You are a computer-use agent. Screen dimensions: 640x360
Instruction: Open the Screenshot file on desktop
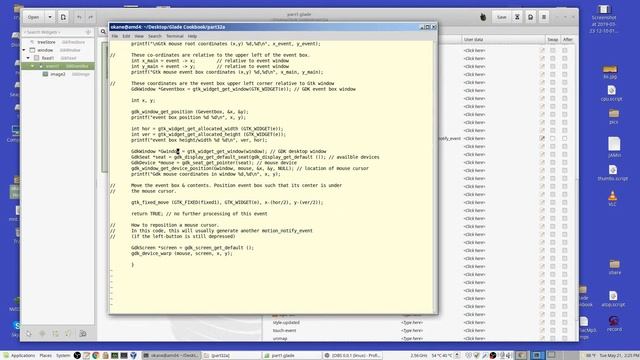click(x=604, y=19)
